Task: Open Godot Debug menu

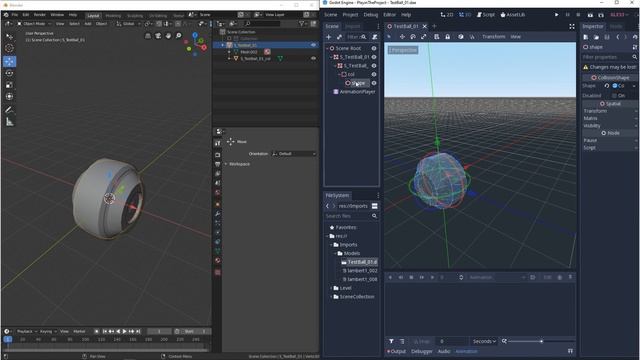Action: (371, 15)
